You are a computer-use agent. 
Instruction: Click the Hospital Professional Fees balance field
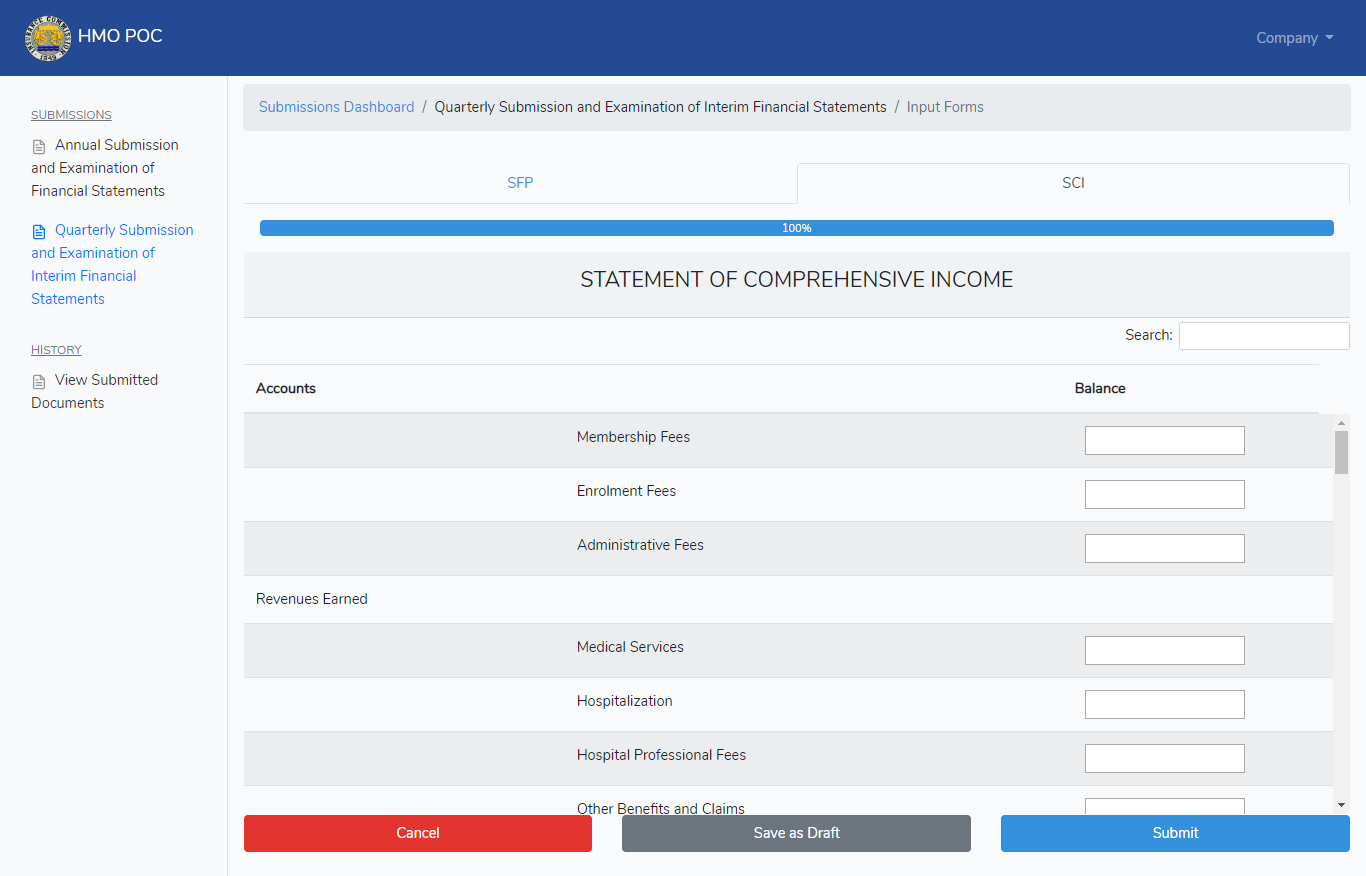1165,758
